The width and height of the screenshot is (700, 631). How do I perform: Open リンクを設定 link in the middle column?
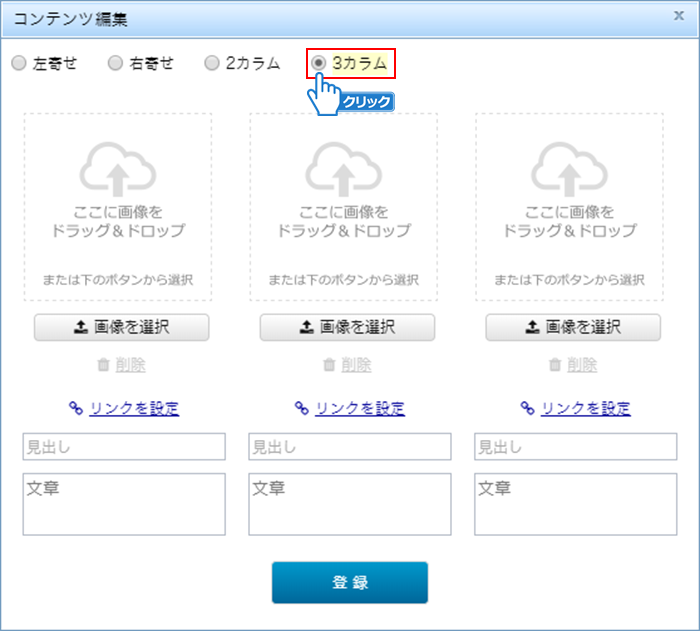point(360,408)
